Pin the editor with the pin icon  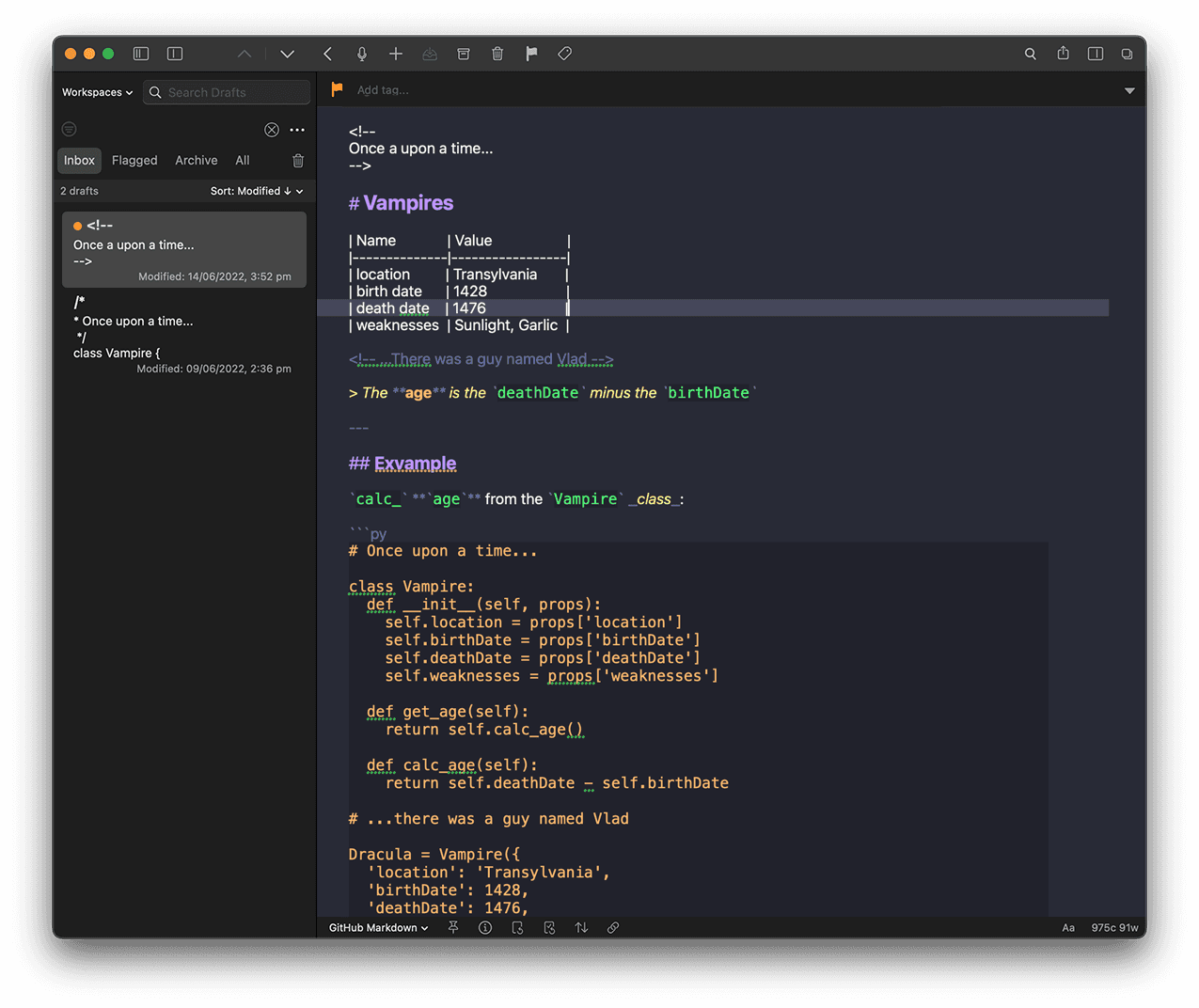pyautogui.click(x=452, y=927)
